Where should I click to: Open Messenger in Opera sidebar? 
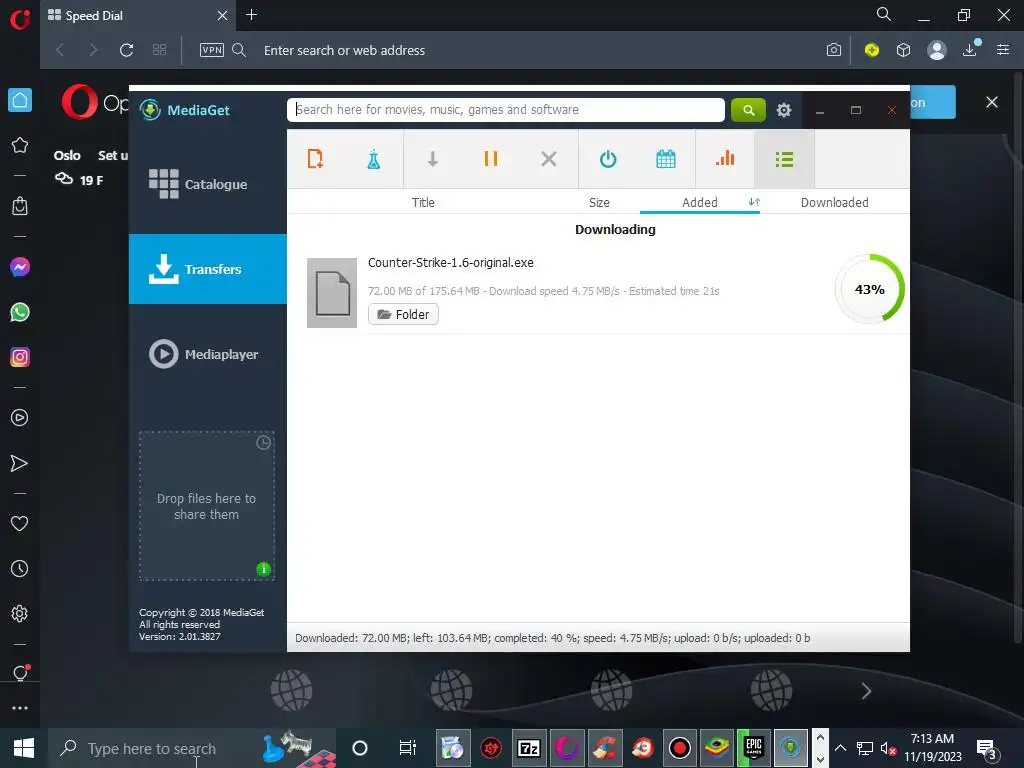coord(20,267)
